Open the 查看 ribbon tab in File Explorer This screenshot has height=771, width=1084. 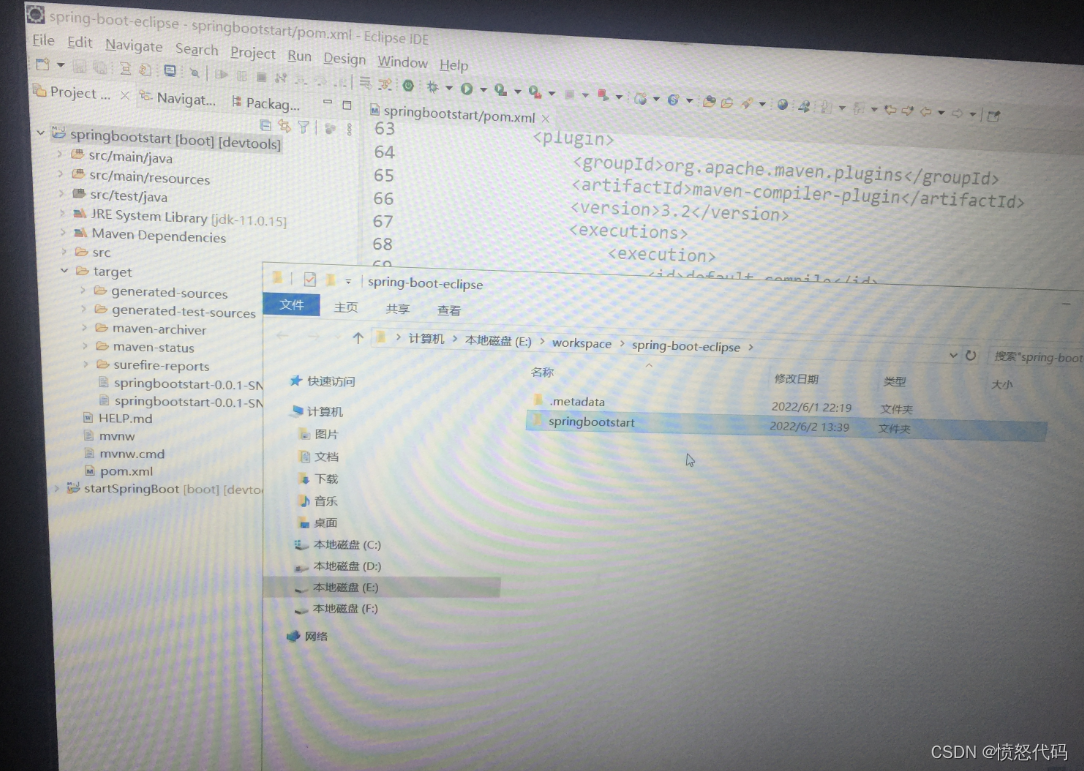click(x=449, y=310)
